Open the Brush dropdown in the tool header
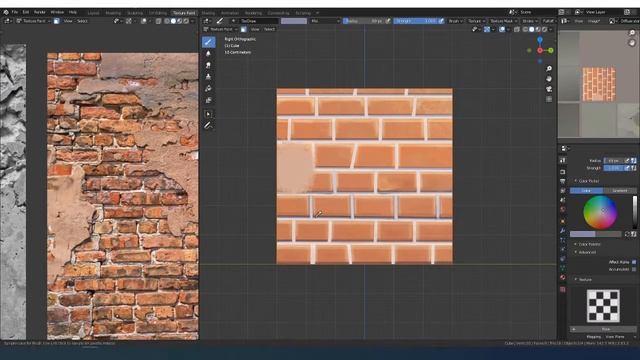This screenshot has height=360, width=640. tap(455, 21)
